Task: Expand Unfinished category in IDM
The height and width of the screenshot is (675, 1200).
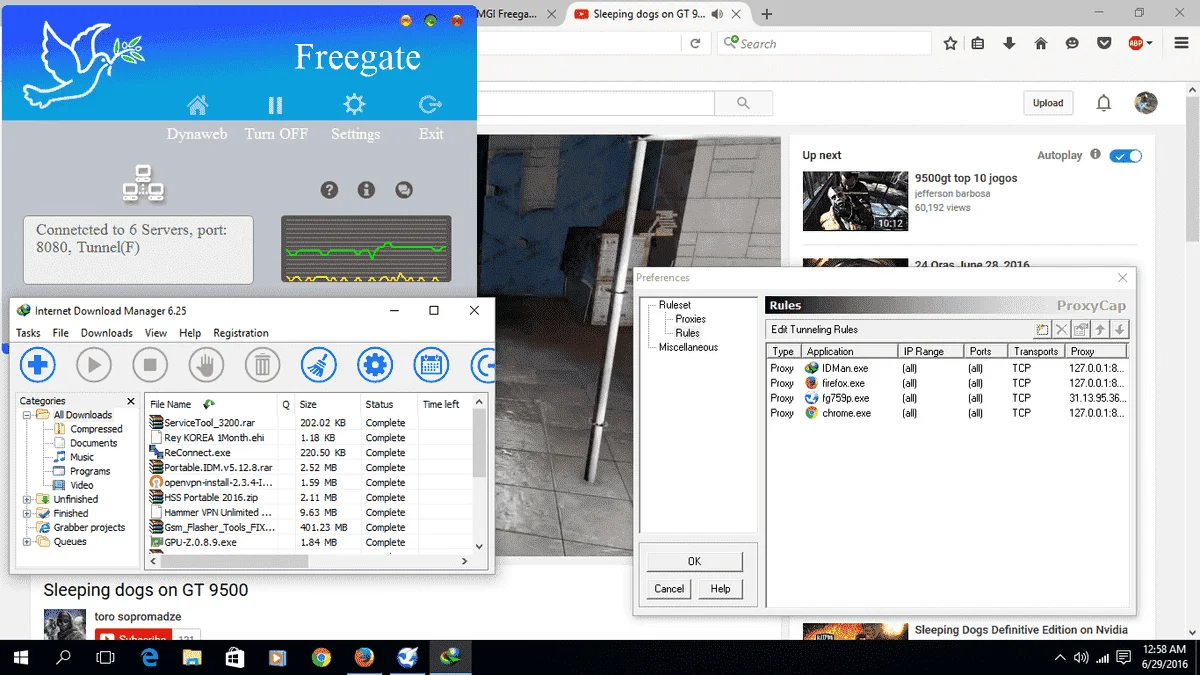Action: [27, 499]
